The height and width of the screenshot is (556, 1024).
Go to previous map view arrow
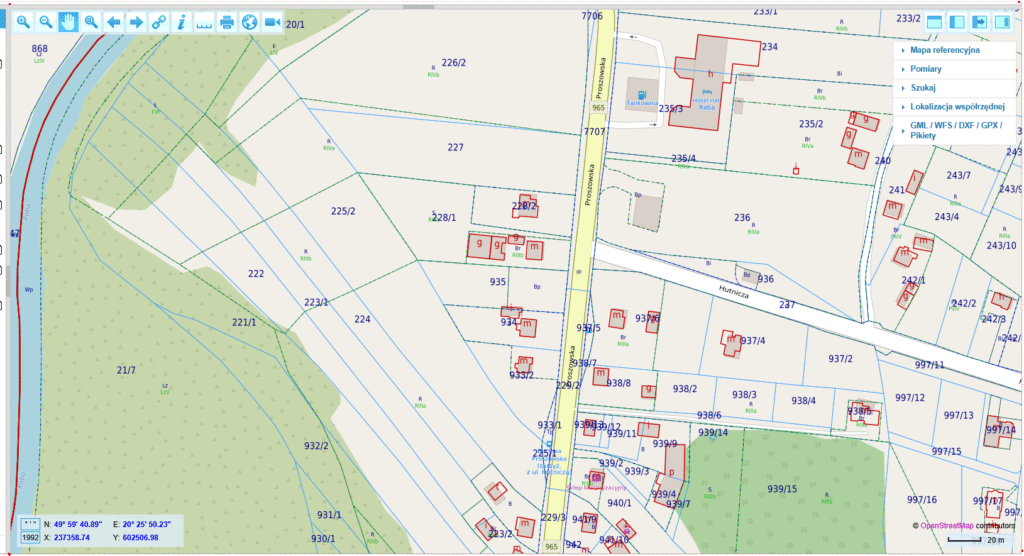tap(113, 21)
